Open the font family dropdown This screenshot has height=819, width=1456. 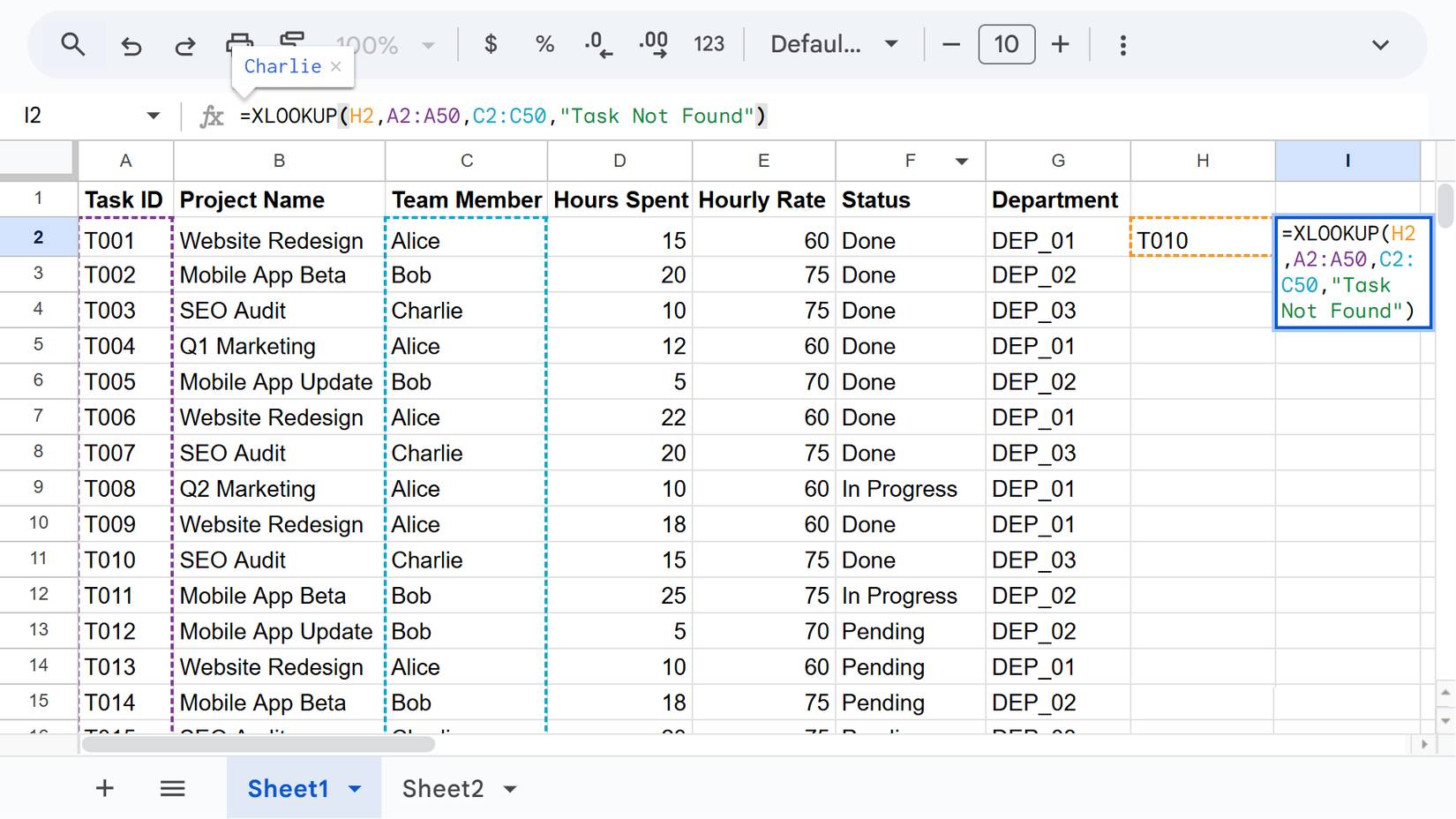point(834,44)
